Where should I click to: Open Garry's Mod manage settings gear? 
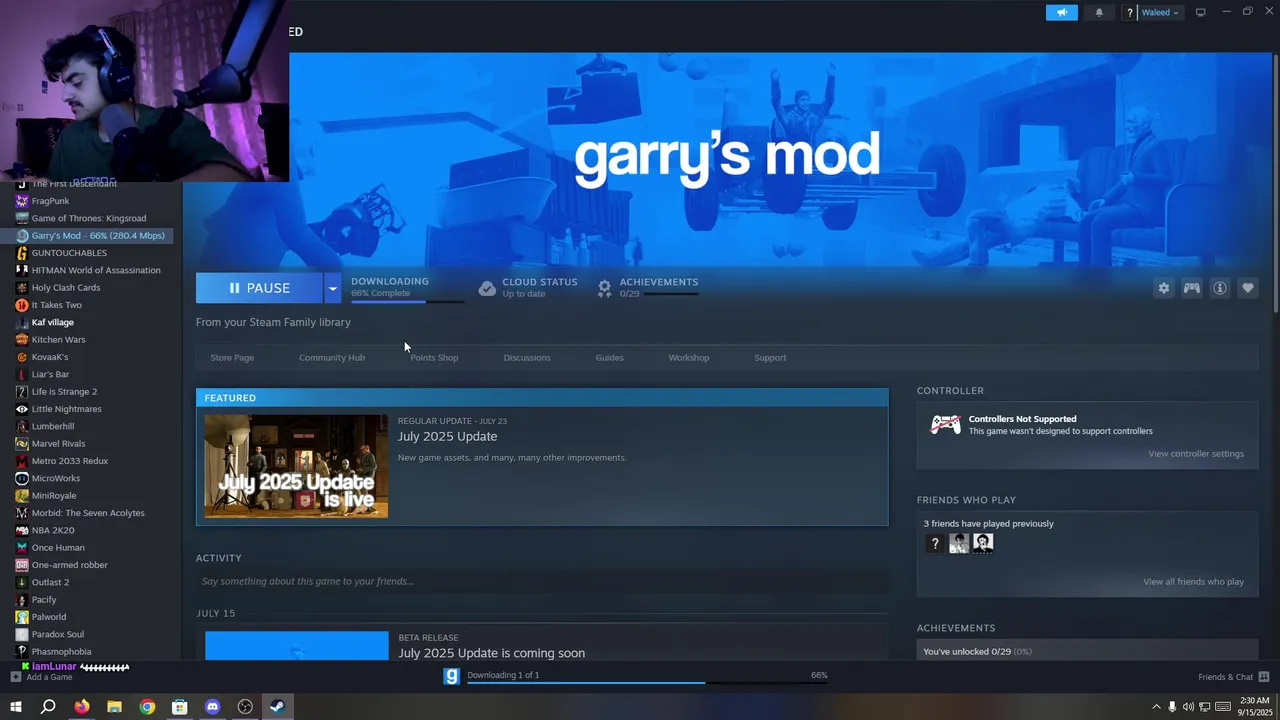click(x=1163, y=288)
